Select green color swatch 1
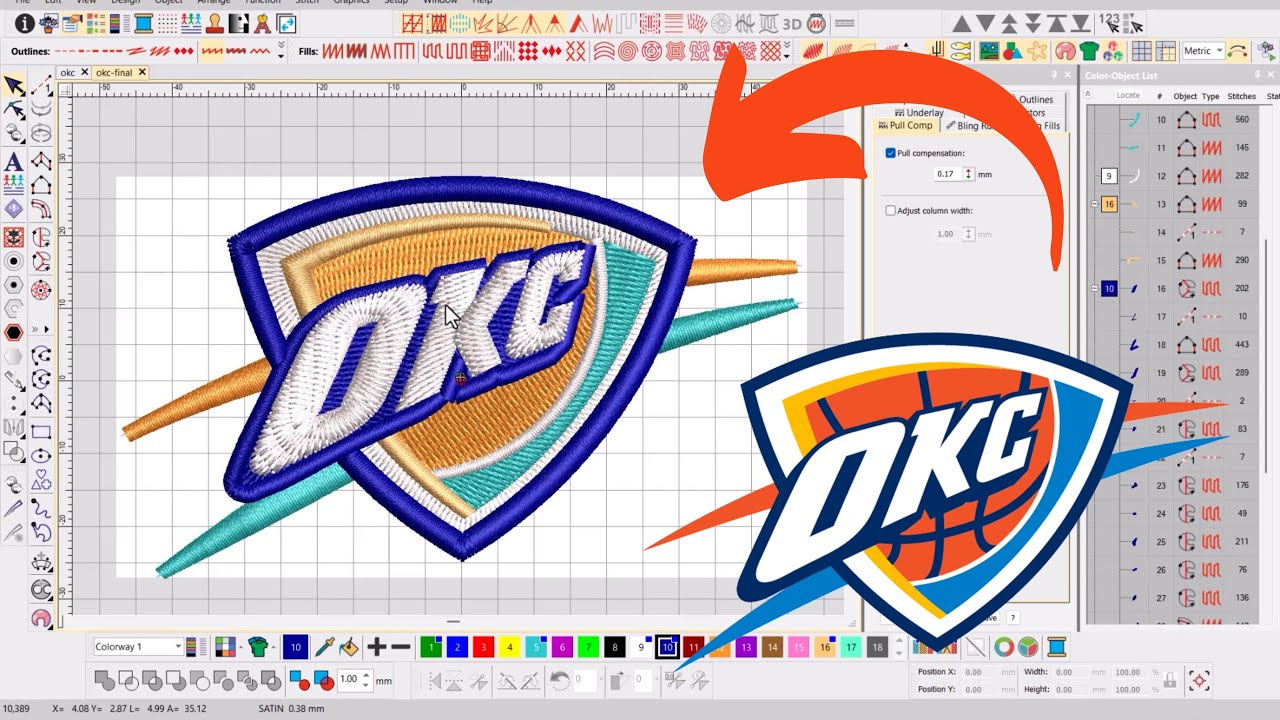Screen dimensions: 1280x720 click(x=431, y=647)
